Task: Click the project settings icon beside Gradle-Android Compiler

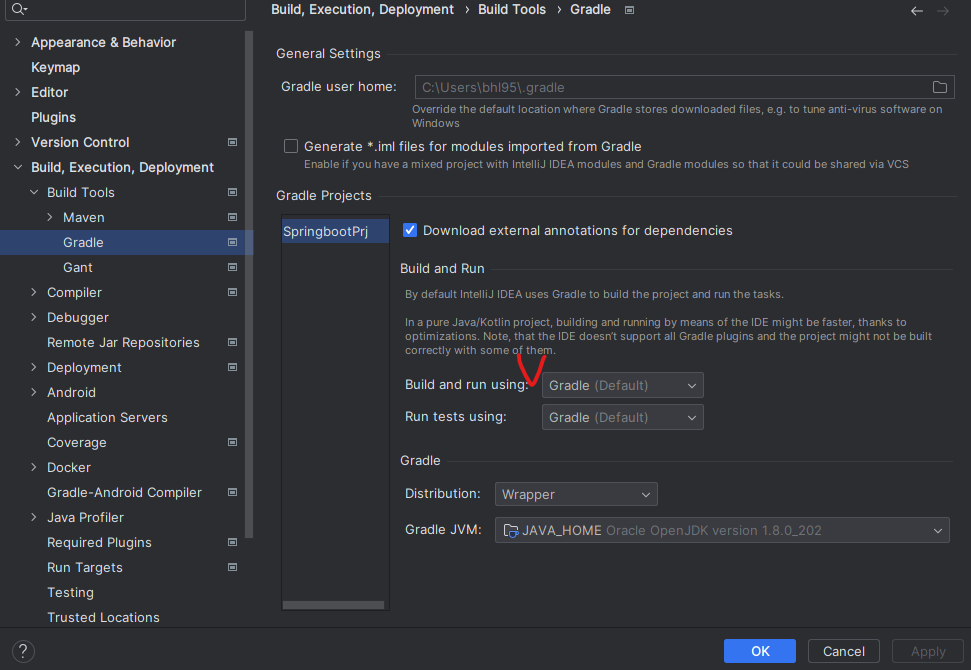Action: point(232,492)
